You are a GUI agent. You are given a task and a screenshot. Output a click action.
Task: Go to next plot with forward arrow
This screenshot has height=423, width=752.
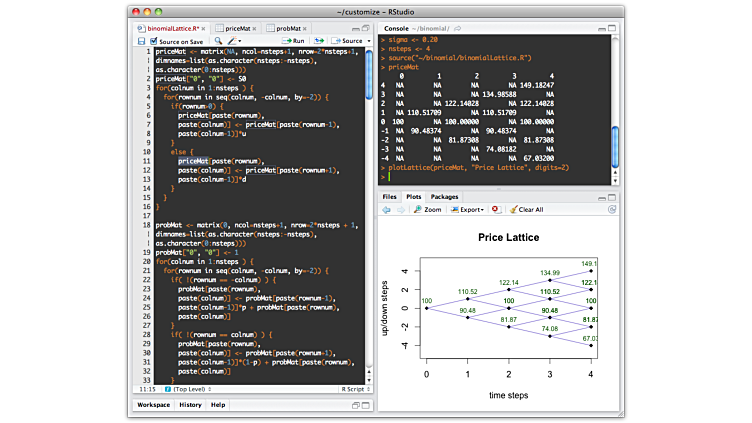[400, 210]
